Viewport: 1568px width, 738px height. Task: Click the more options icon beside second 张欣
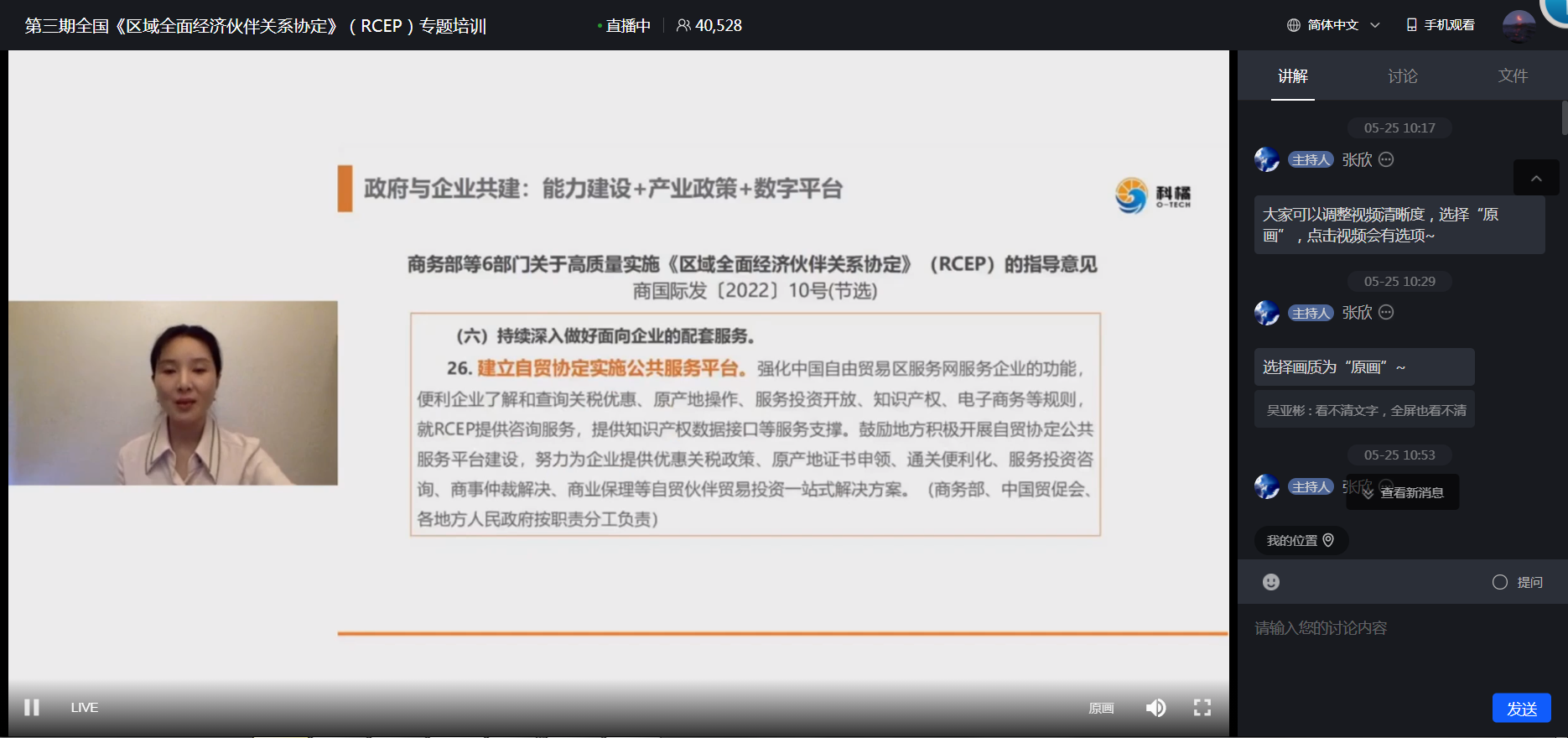[x=1386, y=313]
